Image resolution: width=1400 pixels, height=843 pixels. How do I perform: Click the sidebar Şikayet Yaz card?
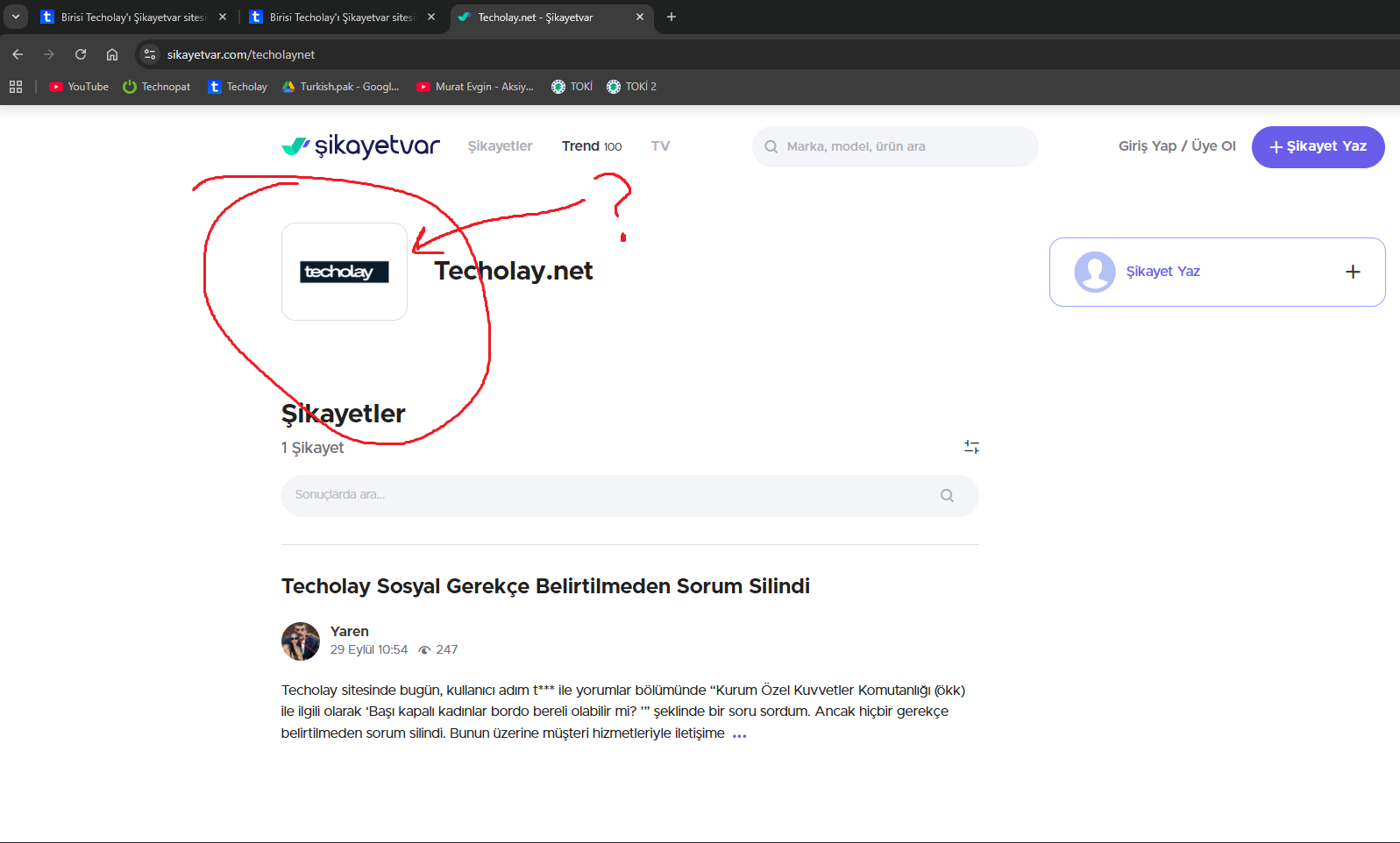tap(1218, 272)
